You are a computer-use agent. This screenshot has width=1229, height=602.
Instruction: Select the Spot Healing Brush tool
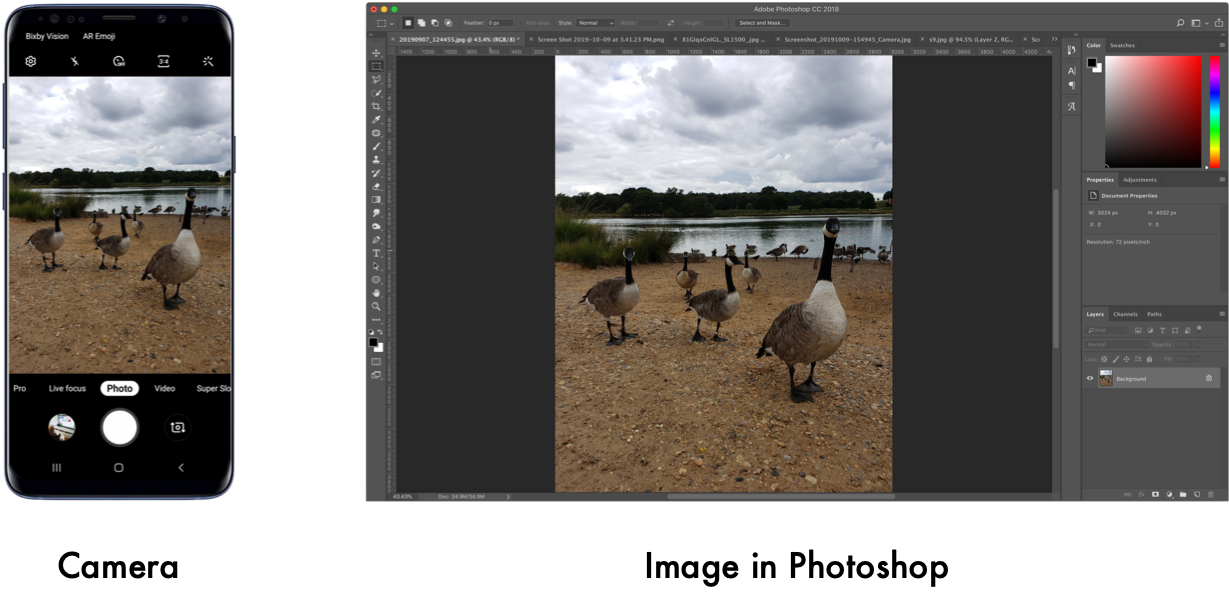click(376, 132)
